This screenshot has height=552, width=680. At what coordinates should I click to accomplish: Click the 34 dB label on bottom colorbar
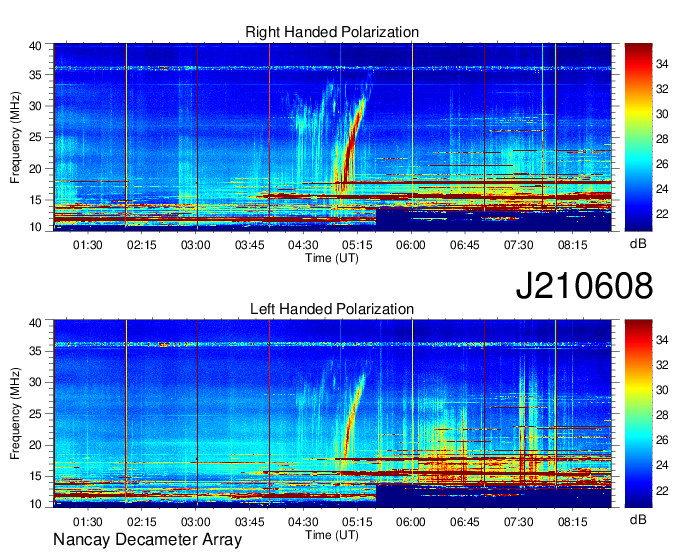(662, 340)
